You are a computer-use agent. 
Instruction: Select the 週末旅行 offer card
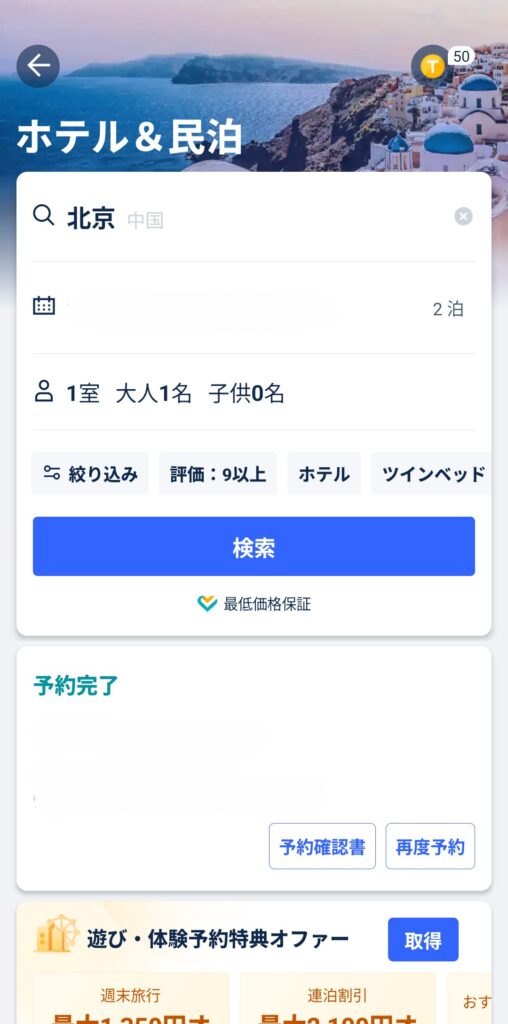pos(131,998)
